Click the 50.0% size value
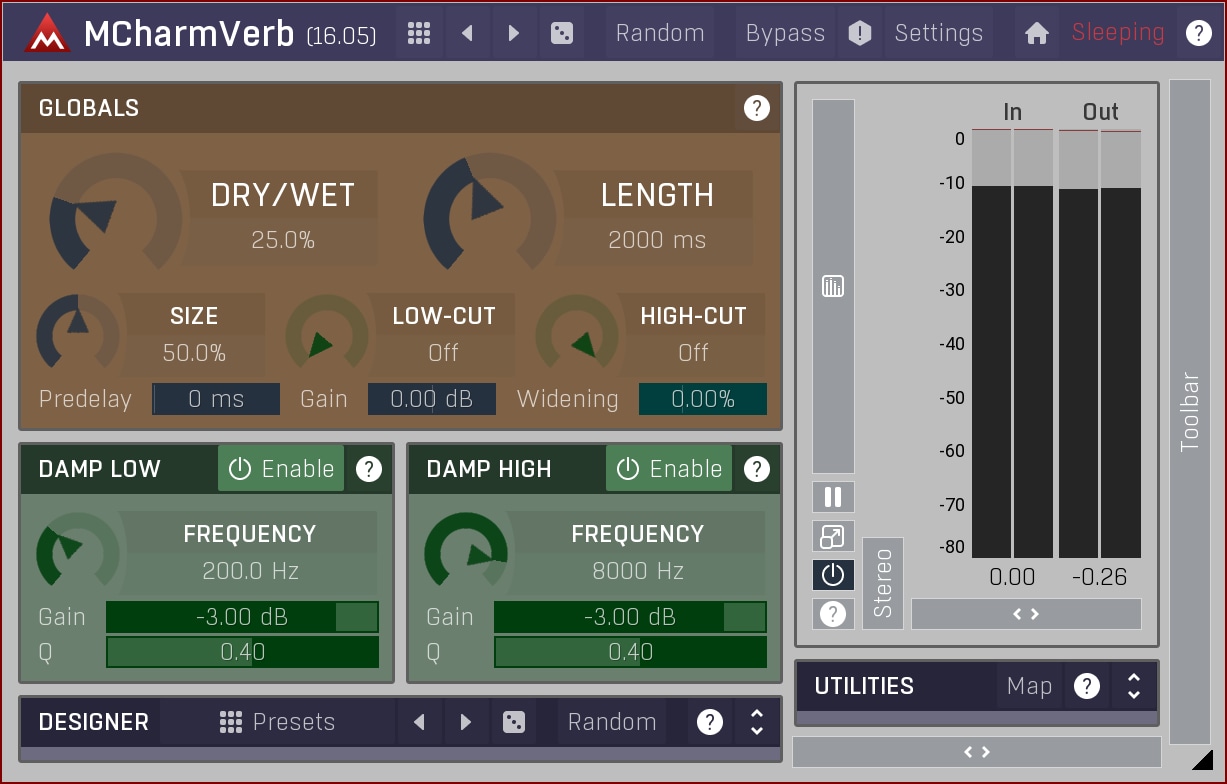This screenshot has height=784, width=1227. [194, 353]
